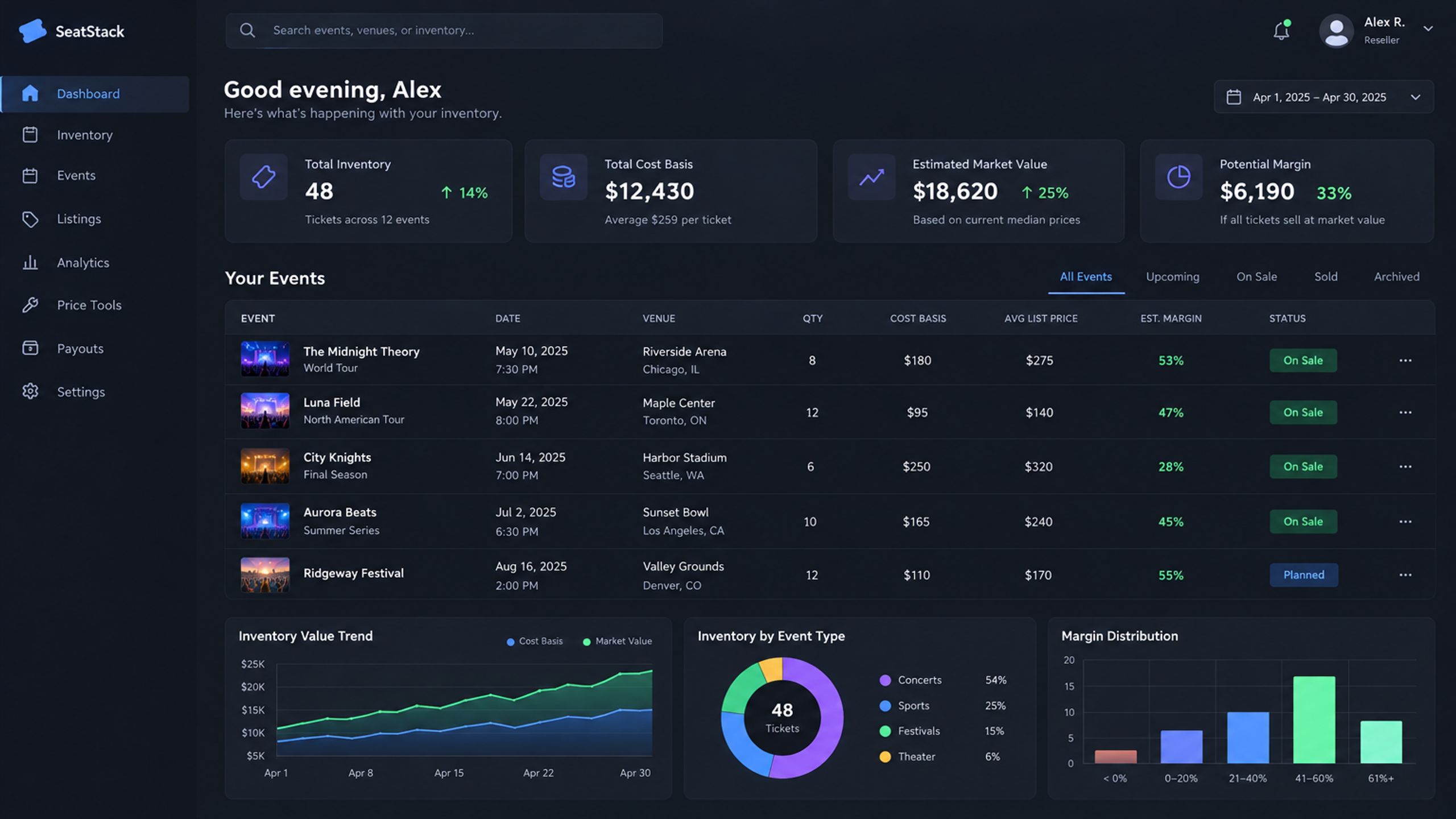Click the Settings gear icon
Viewport: 1456px width, 819px height.
[x=30, y=391]
